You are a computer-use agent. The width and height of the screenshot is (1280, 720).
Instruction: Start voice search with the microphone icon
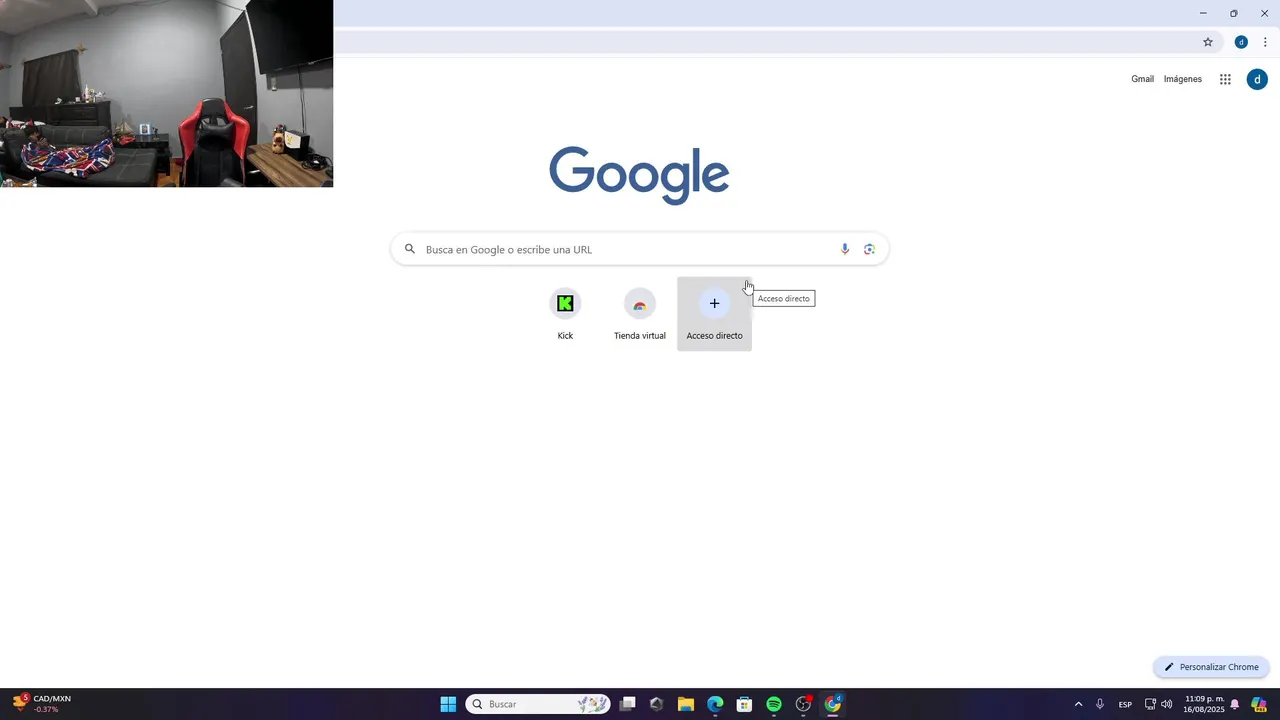coord(845,249)
